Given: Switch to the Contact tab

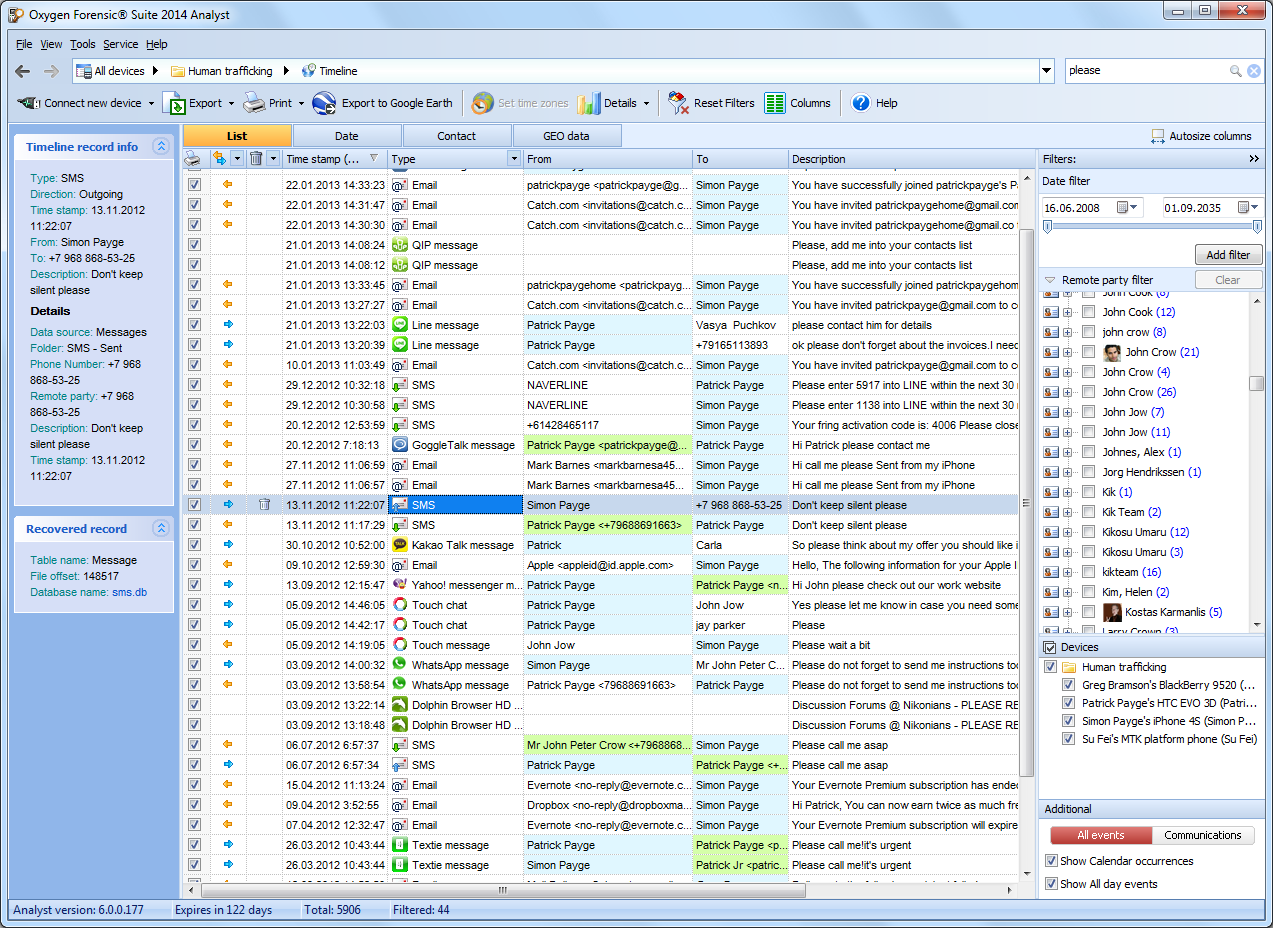Looking at the screenshot, I should (x=457, y=136).
